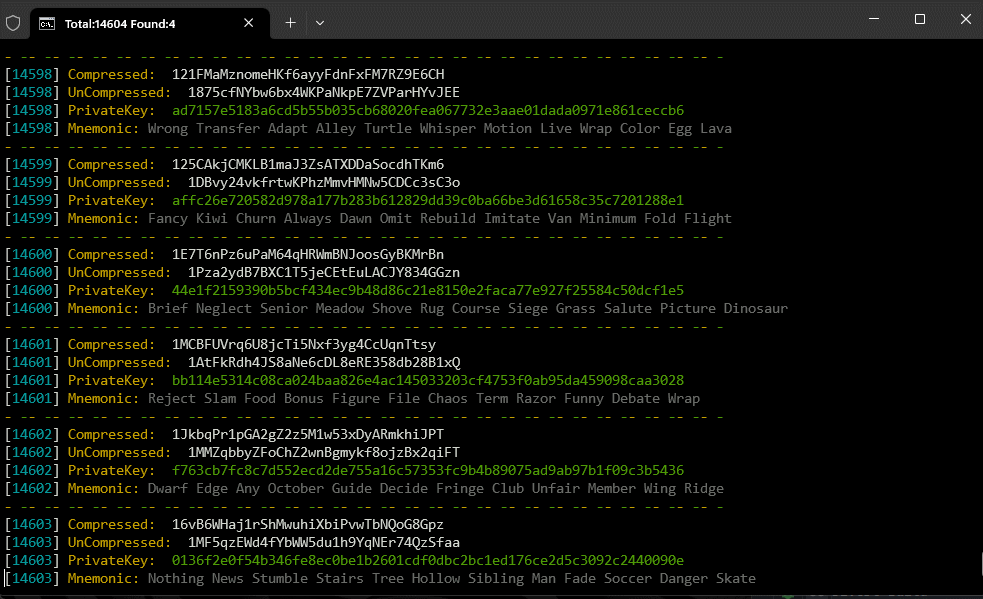
Task: Click compressed address 1JkbqPr1pGA2gZ2z5M1w53xDyARmkhiJPT
Action: [308, 435]
